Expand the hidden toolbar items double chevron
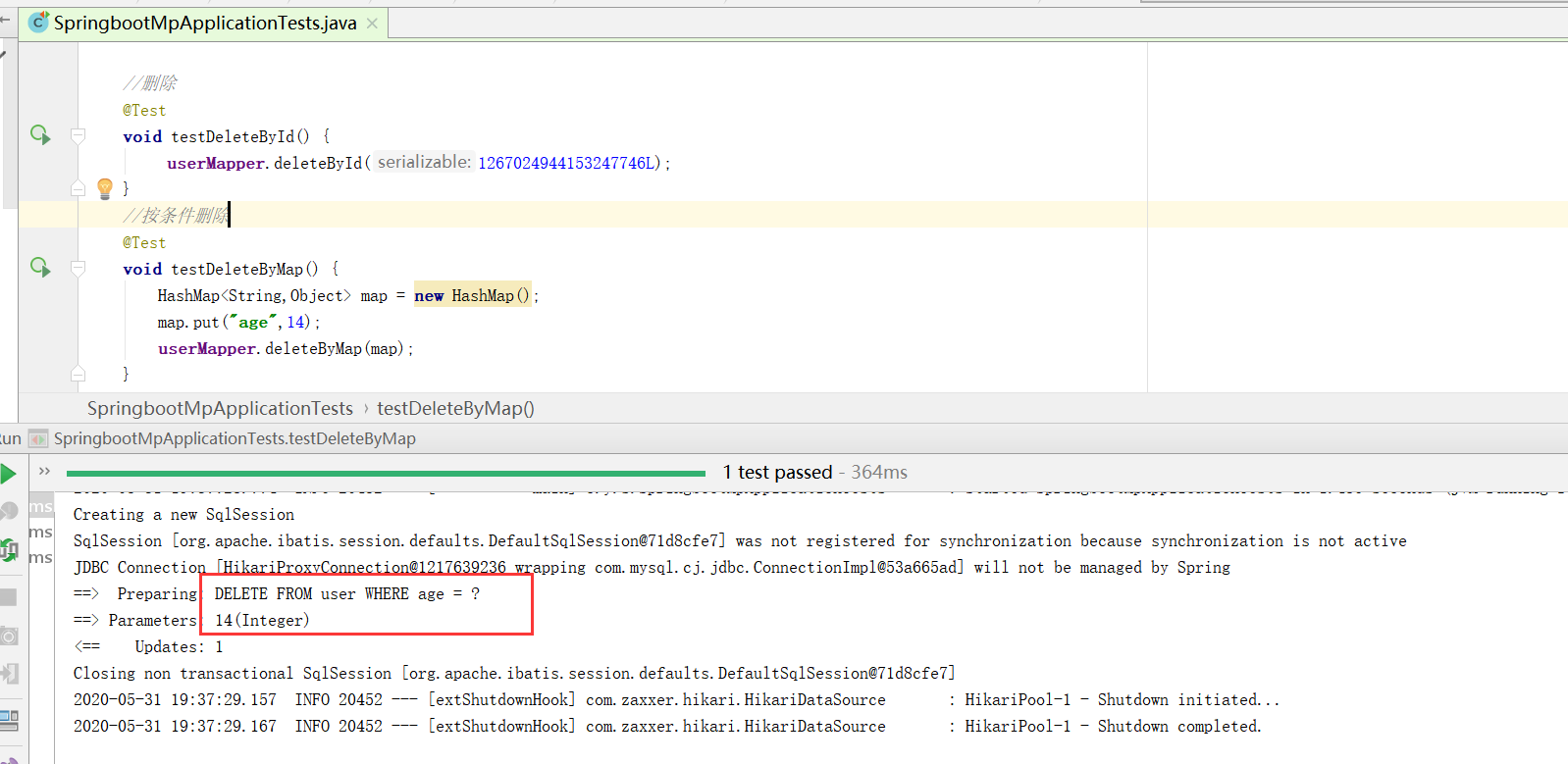 click(44, 472)
